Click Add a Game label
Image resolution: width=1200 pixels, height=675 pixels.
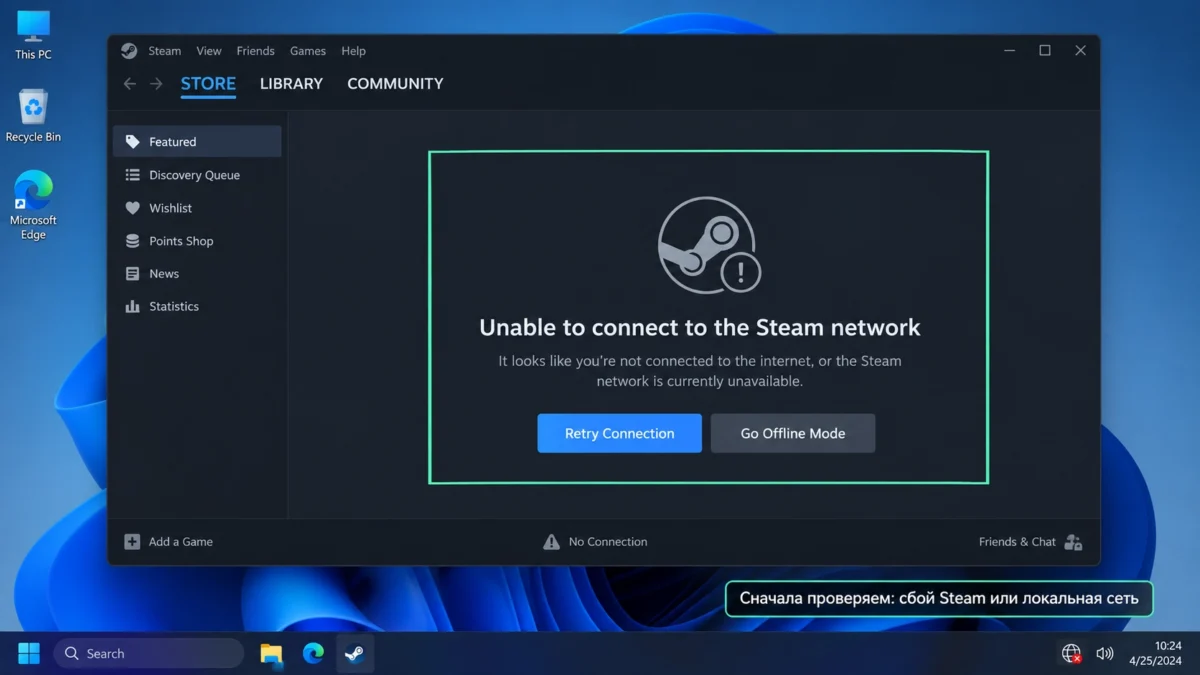[181, 542]
